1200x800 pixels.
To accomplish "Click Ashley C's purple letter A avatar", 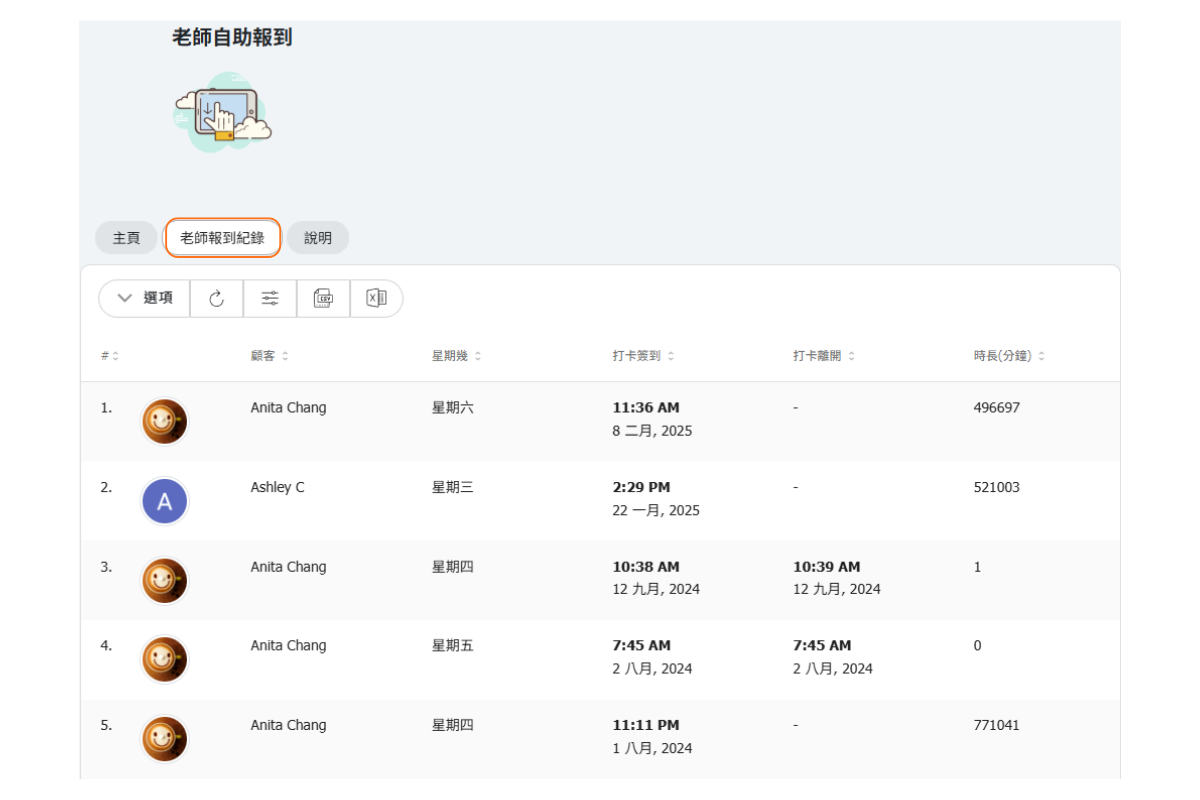I will (164, 502).
